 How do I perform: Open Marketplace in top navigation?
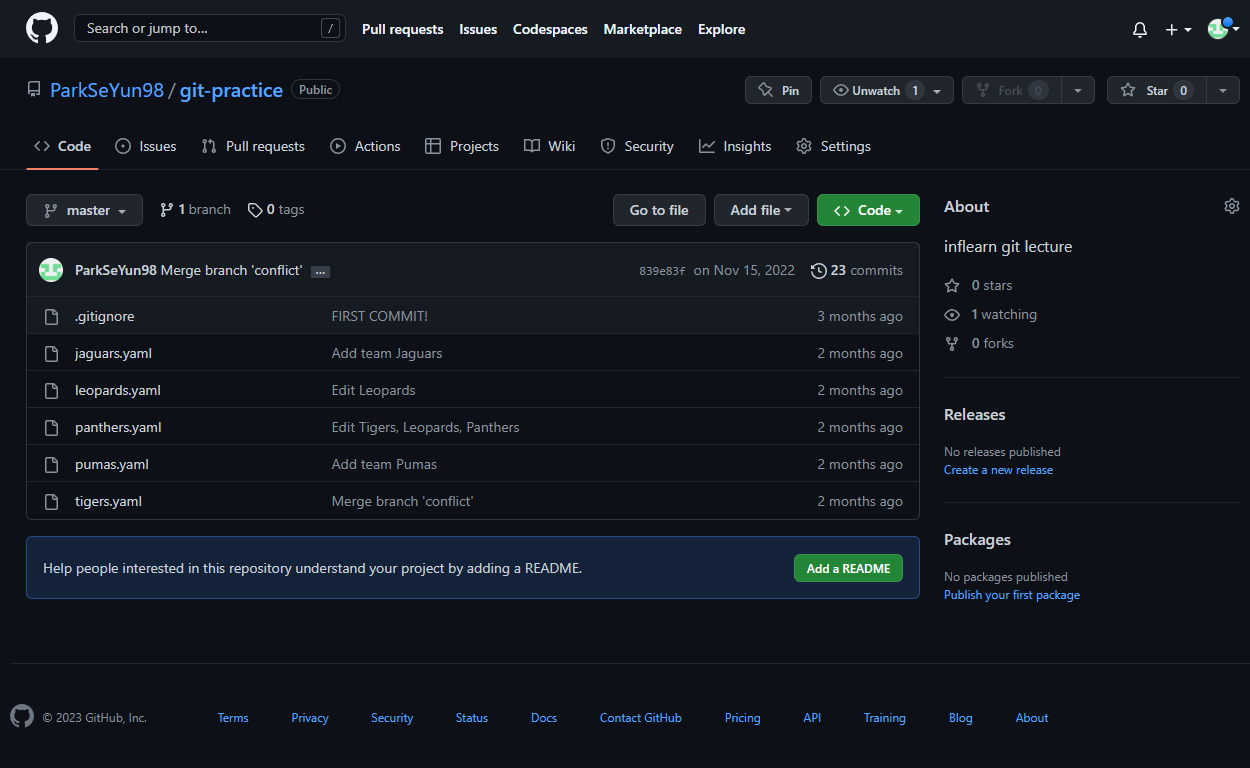click(642, 29)
